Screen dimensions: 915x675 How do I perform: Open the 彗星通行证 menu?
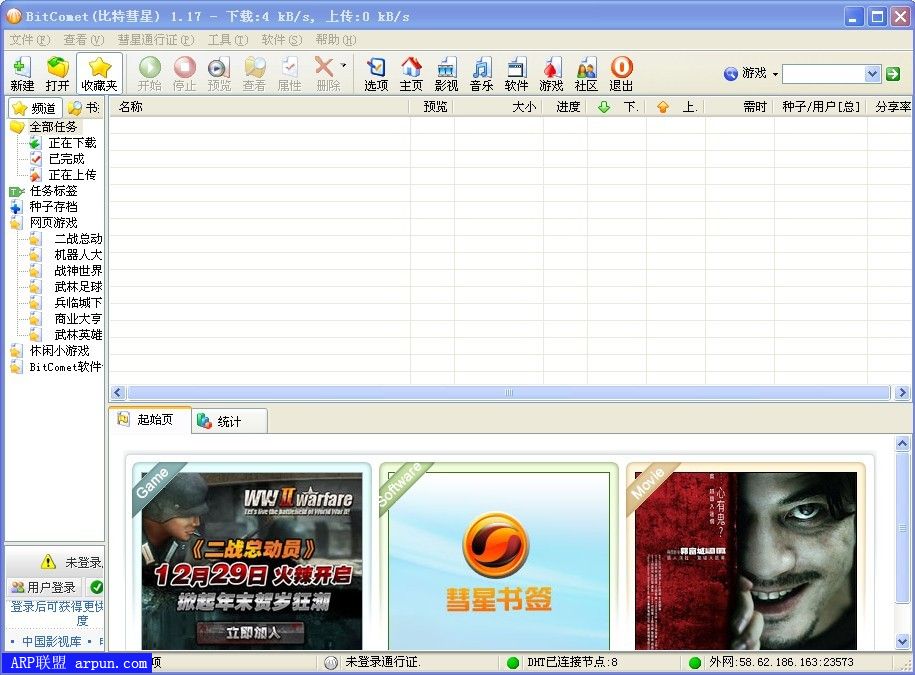(156, 40)
